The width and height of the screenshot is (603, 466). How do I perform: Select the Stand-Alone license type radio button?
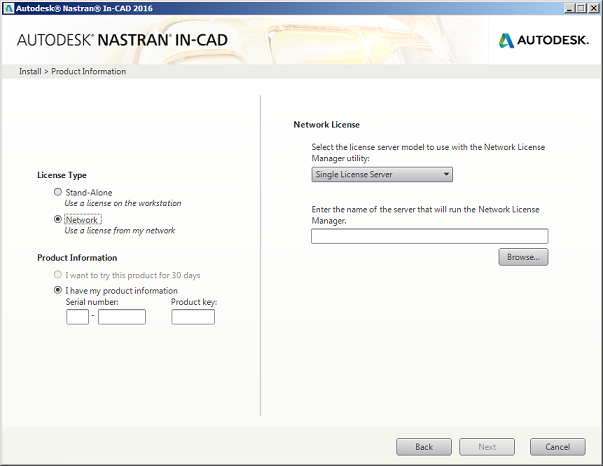[x=58, y=192]
